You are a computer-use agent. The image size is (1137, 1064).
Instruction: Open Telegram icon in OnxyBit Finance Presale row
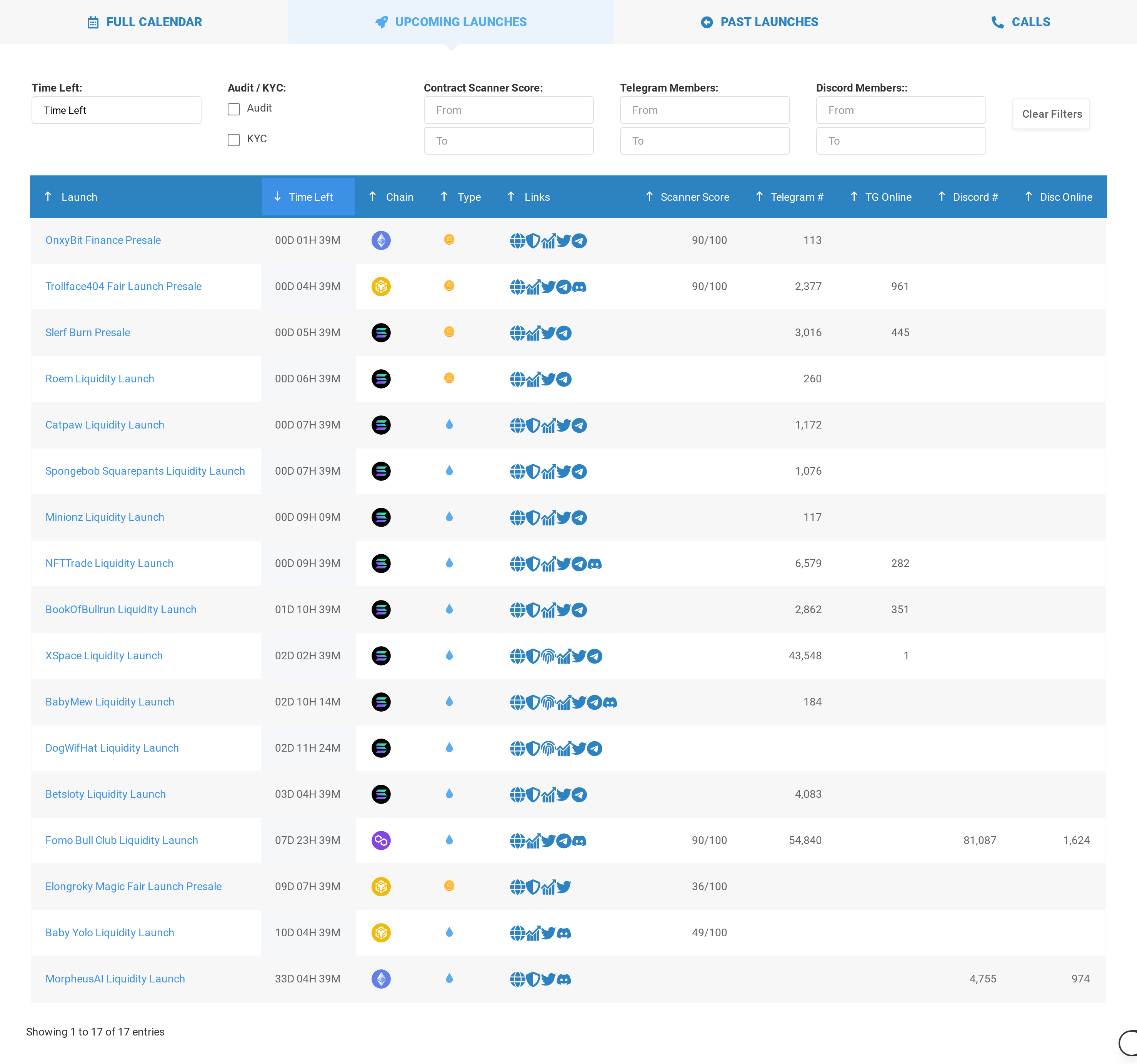[x=579, y=241]
